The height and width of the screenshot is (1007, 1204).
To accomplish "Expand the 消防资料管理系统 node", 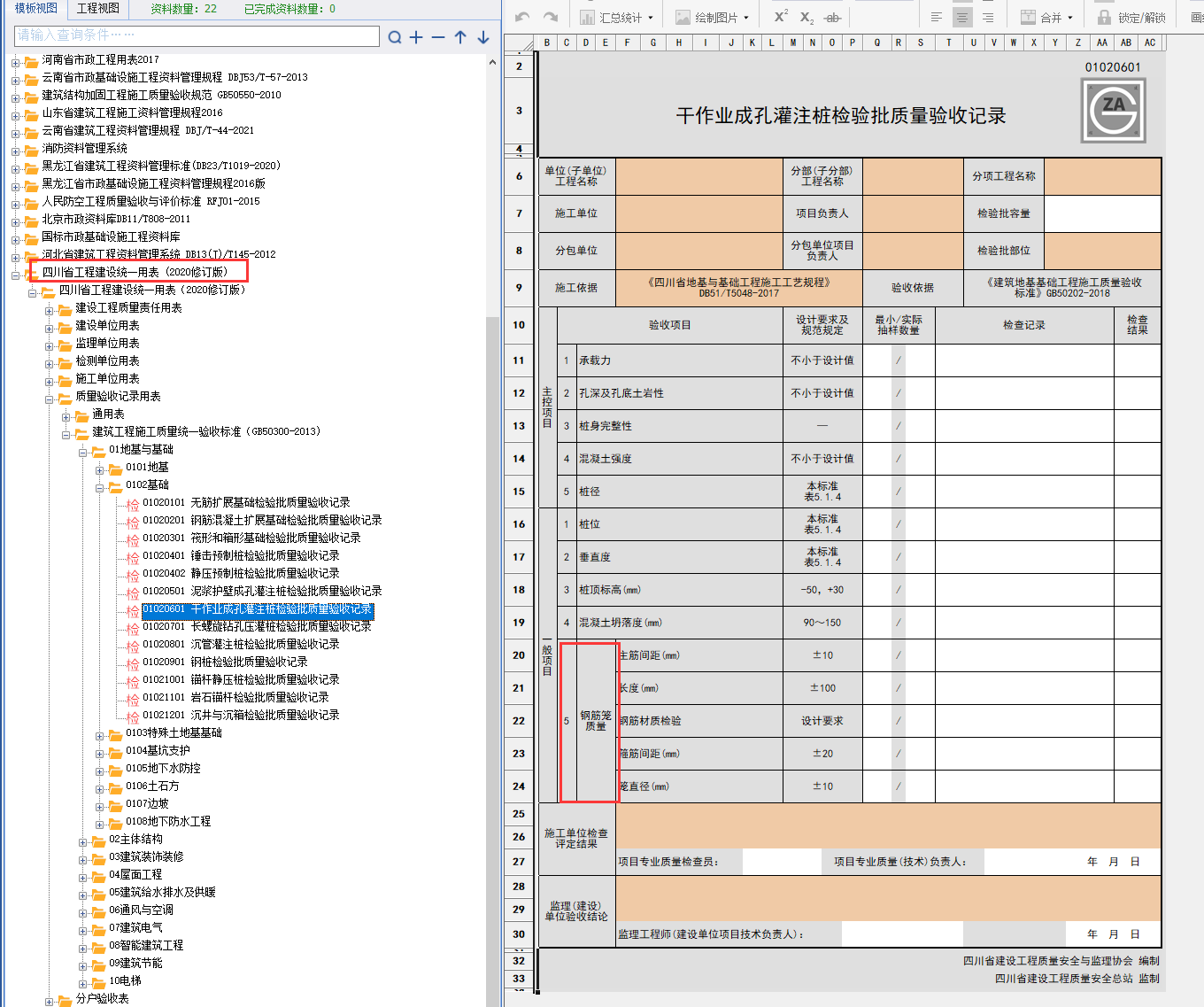I will [x=15, y=151].
